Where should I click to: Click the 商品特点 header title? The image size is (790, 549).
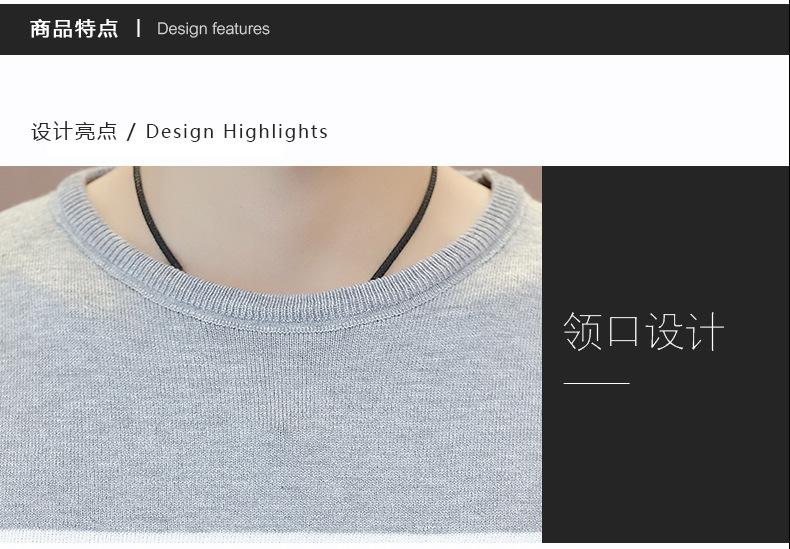tap(74, 29)
